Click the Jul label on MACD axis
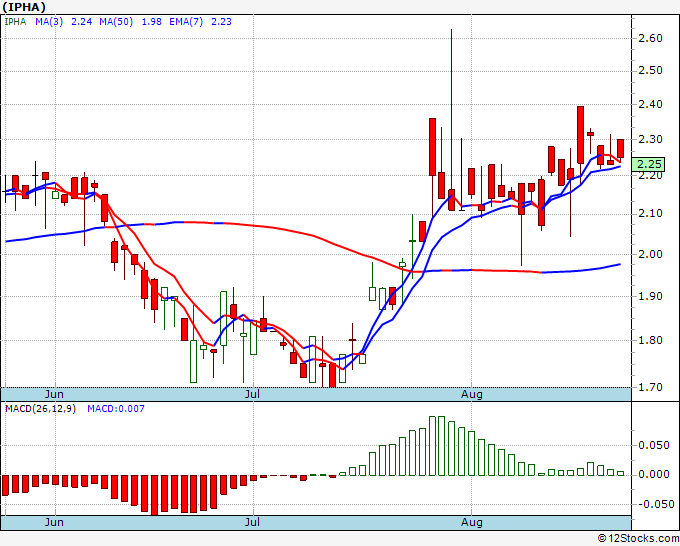680x546 pixels. coord(252,522)
